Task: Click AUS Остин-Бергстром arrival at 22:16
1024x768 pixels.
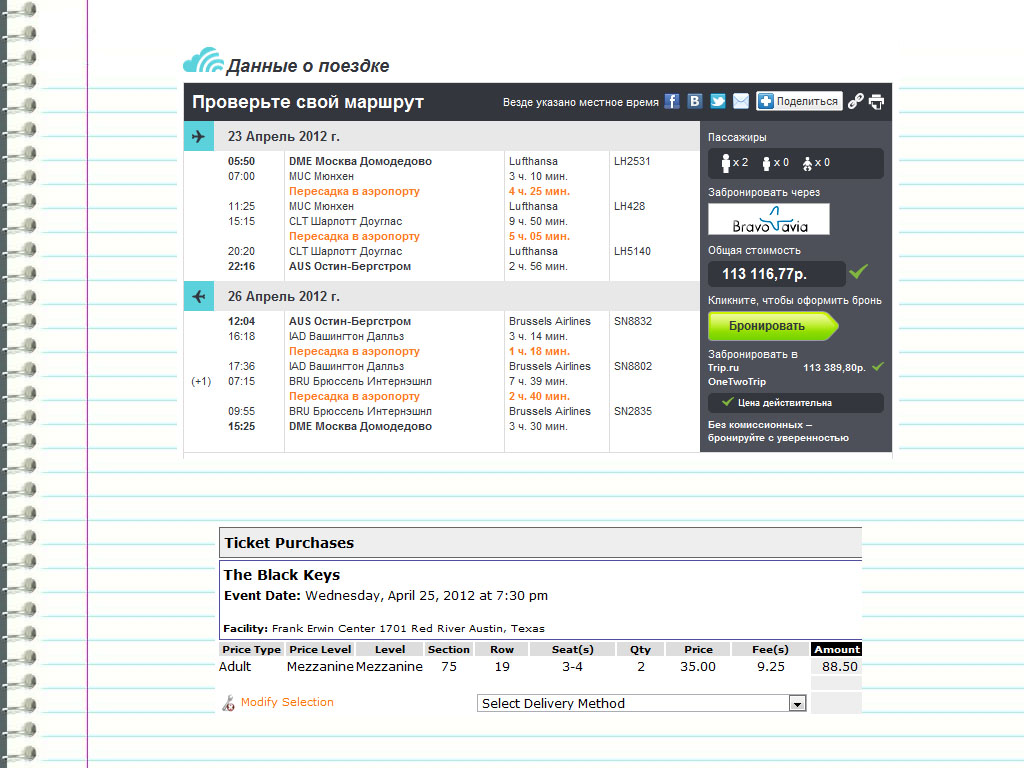Action: 349,266
